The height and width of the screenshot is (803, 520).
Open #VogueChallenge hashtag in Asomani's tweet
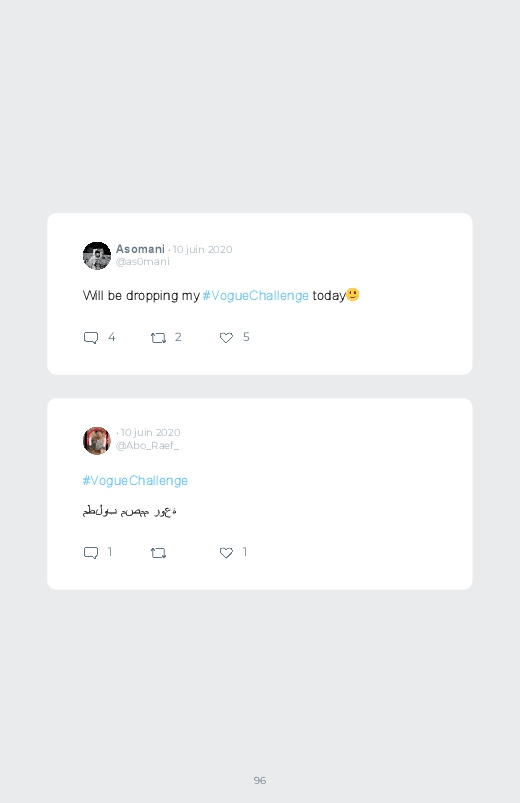point(256,295)
